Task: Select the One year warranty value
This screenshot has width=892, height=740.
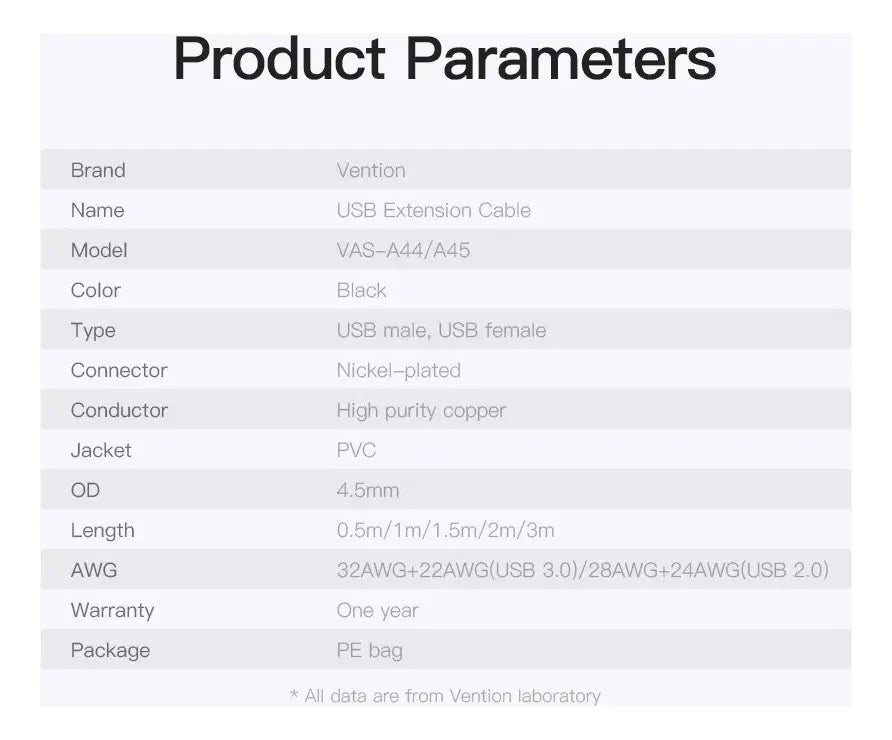Action: tap(377, 610)
